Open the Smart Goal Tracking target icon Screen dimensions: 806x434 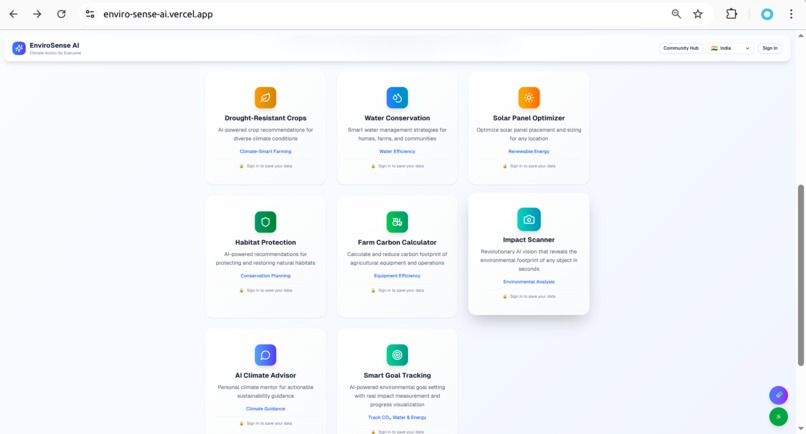[397, 355]
